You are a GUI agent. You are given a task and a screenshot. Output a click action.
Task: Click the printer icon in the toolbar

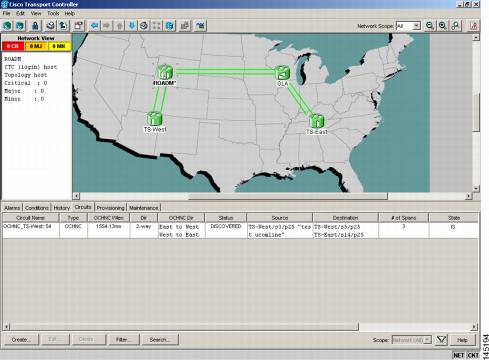[x=50, y=26]
